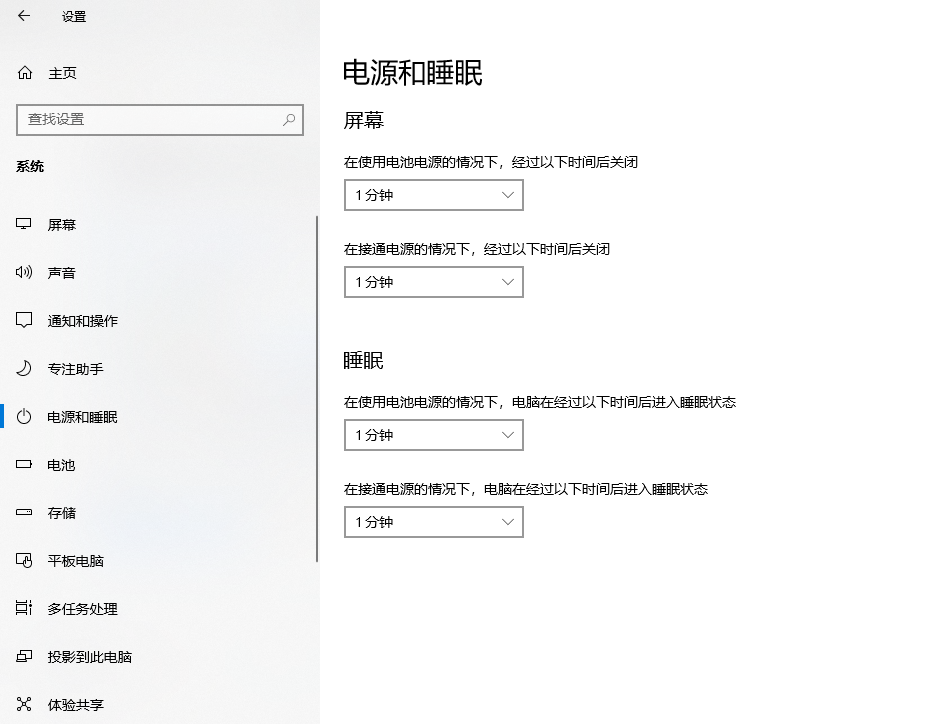
Task: Click the 多任务处理 icon
Action: click(x=23, y=608)
